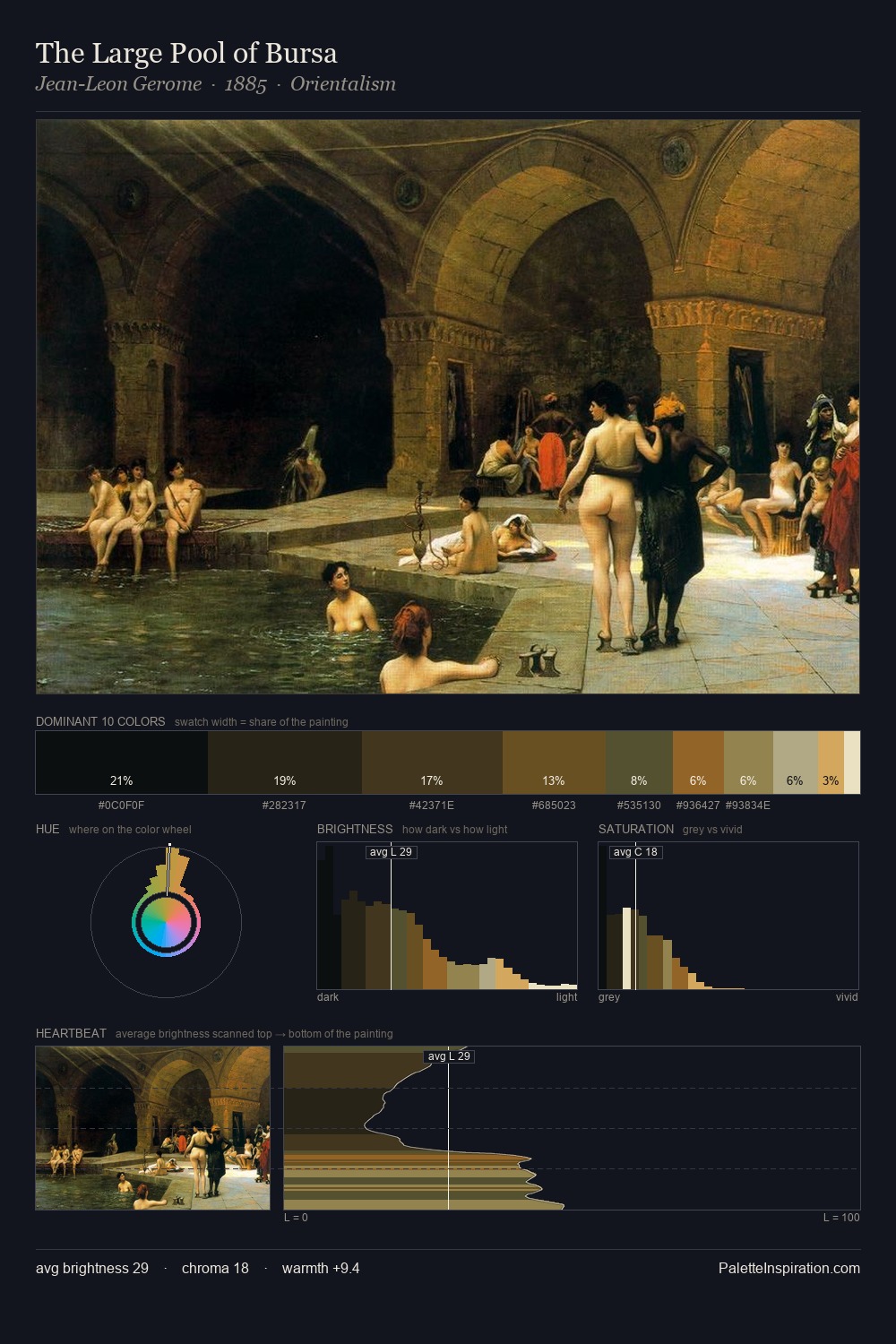Select the 21% black color swatch

coord(122,762)
